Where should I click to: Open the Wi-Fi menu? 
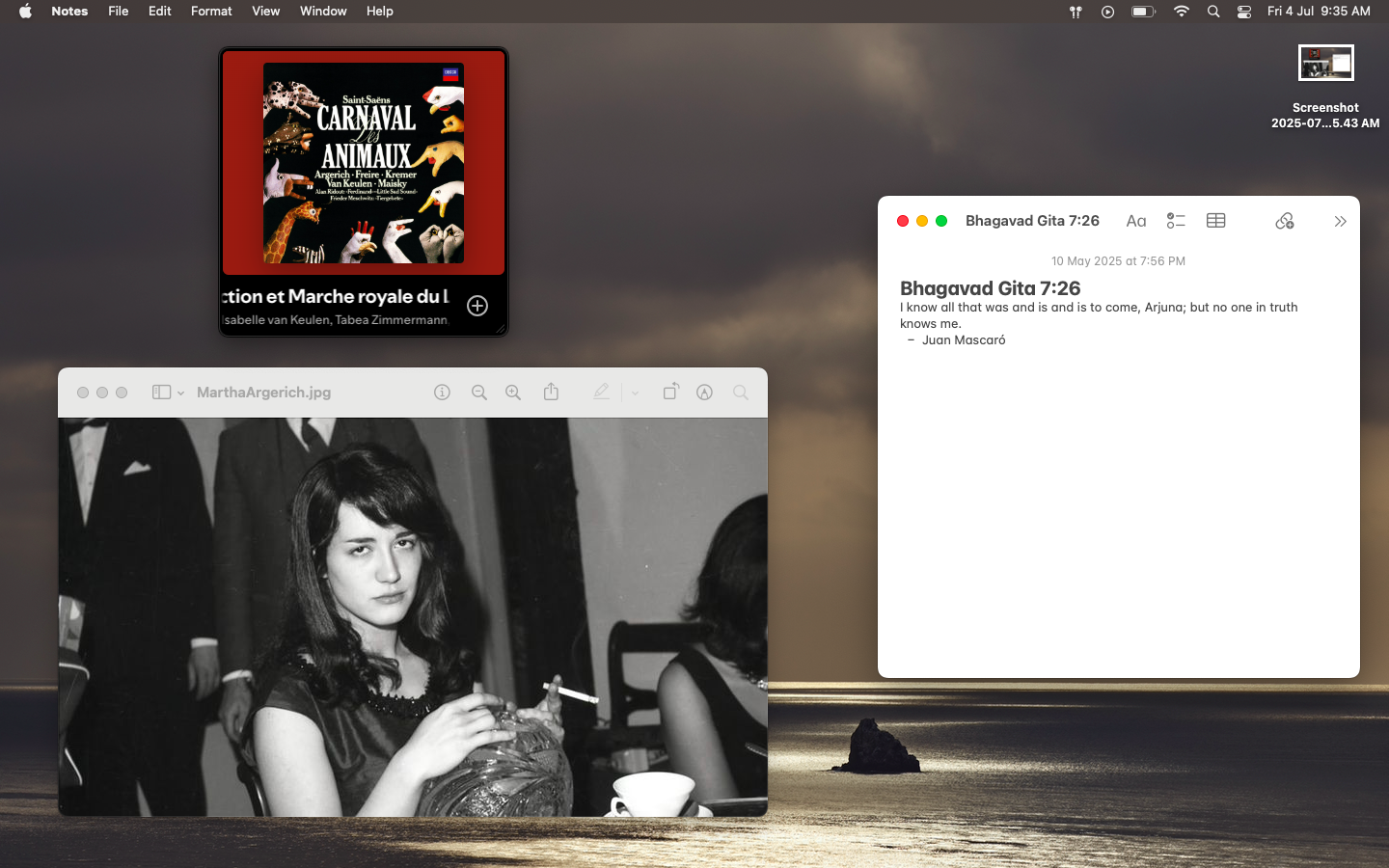(x=1182, y=12)
